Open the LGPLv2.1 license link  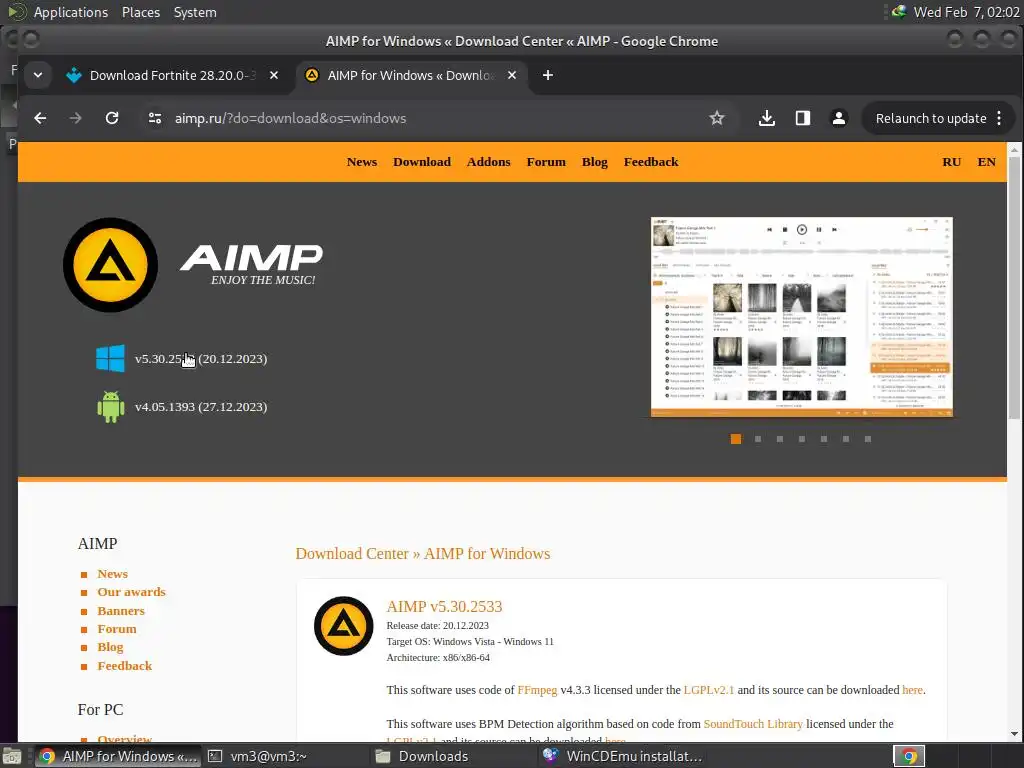pos(709,690)
